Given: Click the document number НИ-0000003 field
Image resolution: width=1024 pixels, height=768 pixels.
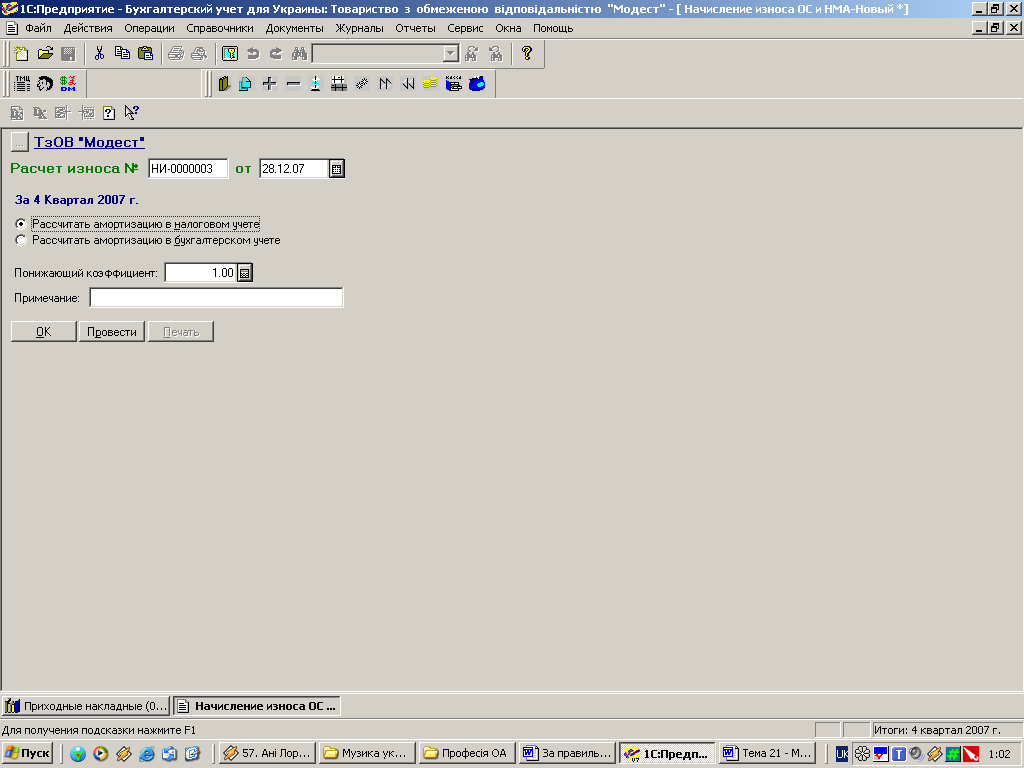Looking at the screenshot, I should (188, 168).
